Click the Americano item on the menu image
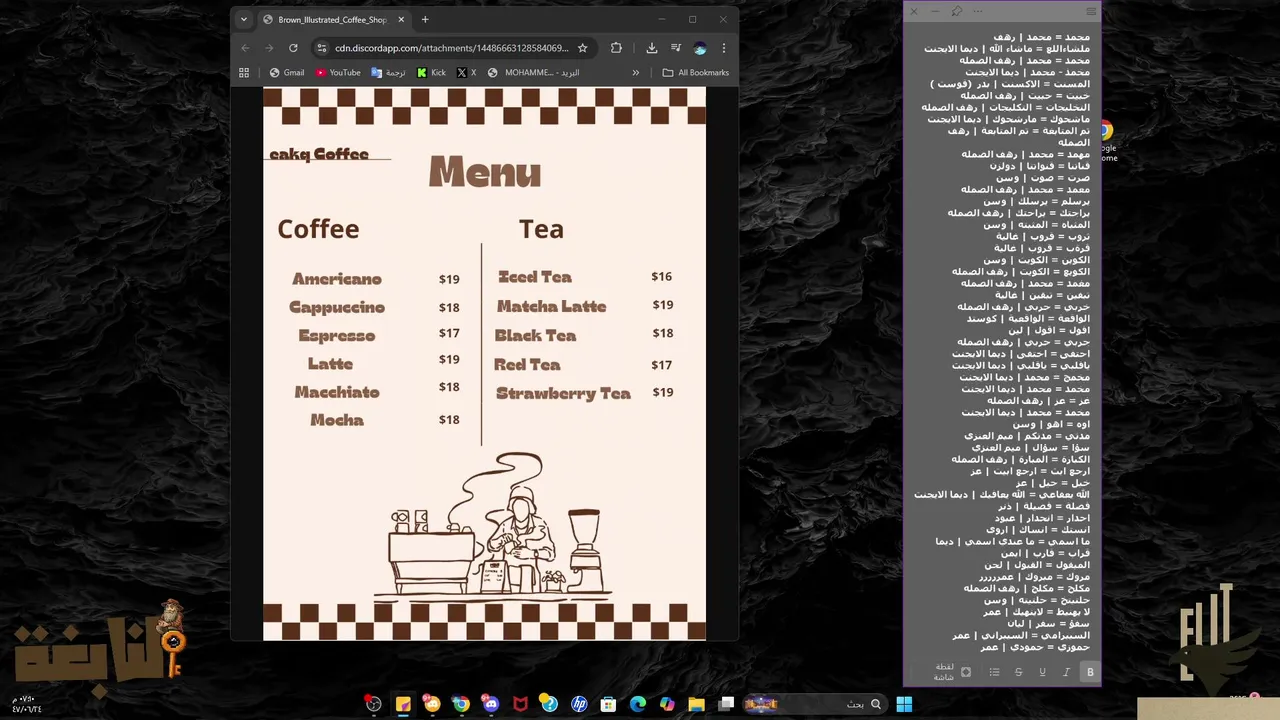 (x=337, y=279)
